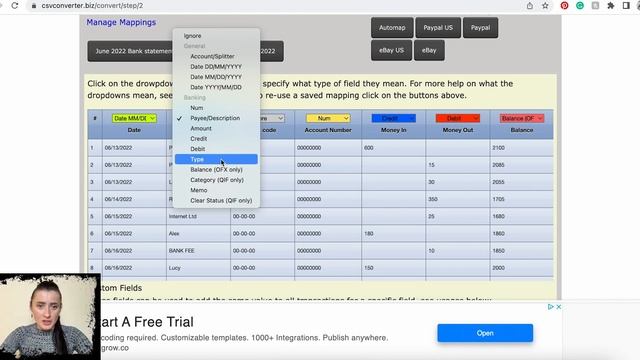Viewport: 640px width, 360px height.
Task: Toggle the browser side panel icon
Action: (626, 6)
